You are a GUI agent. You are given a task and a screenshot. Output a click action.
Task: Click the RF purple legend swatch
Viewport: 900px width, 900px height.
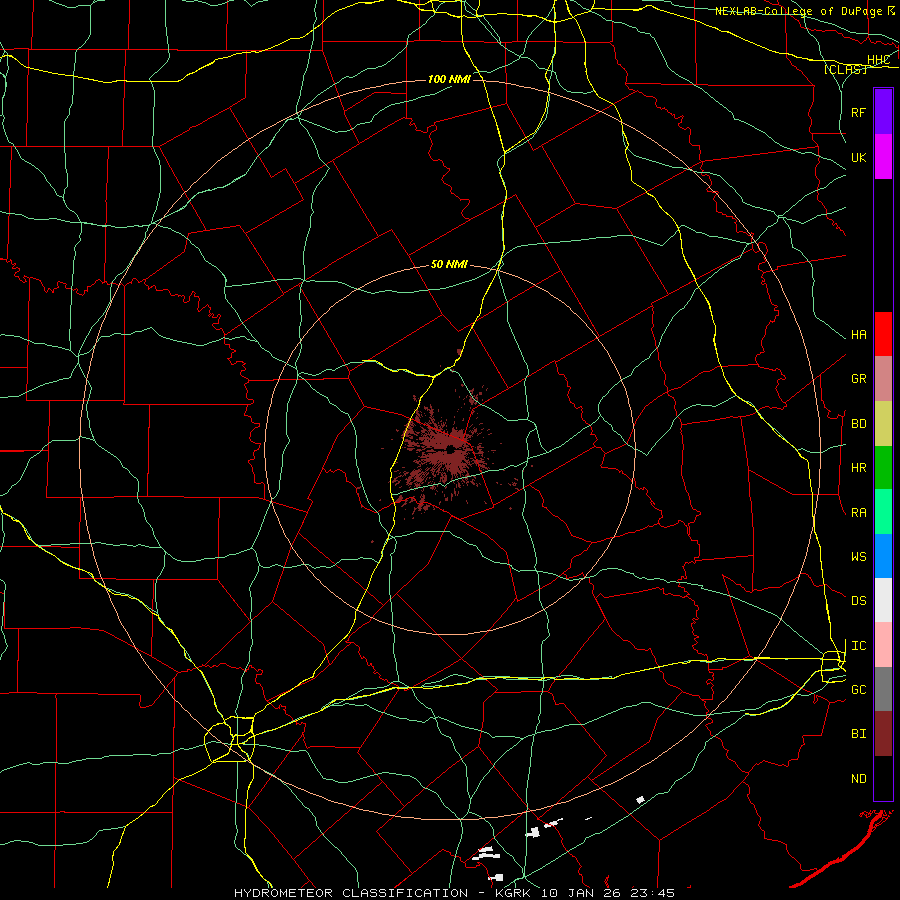[883, 112]
